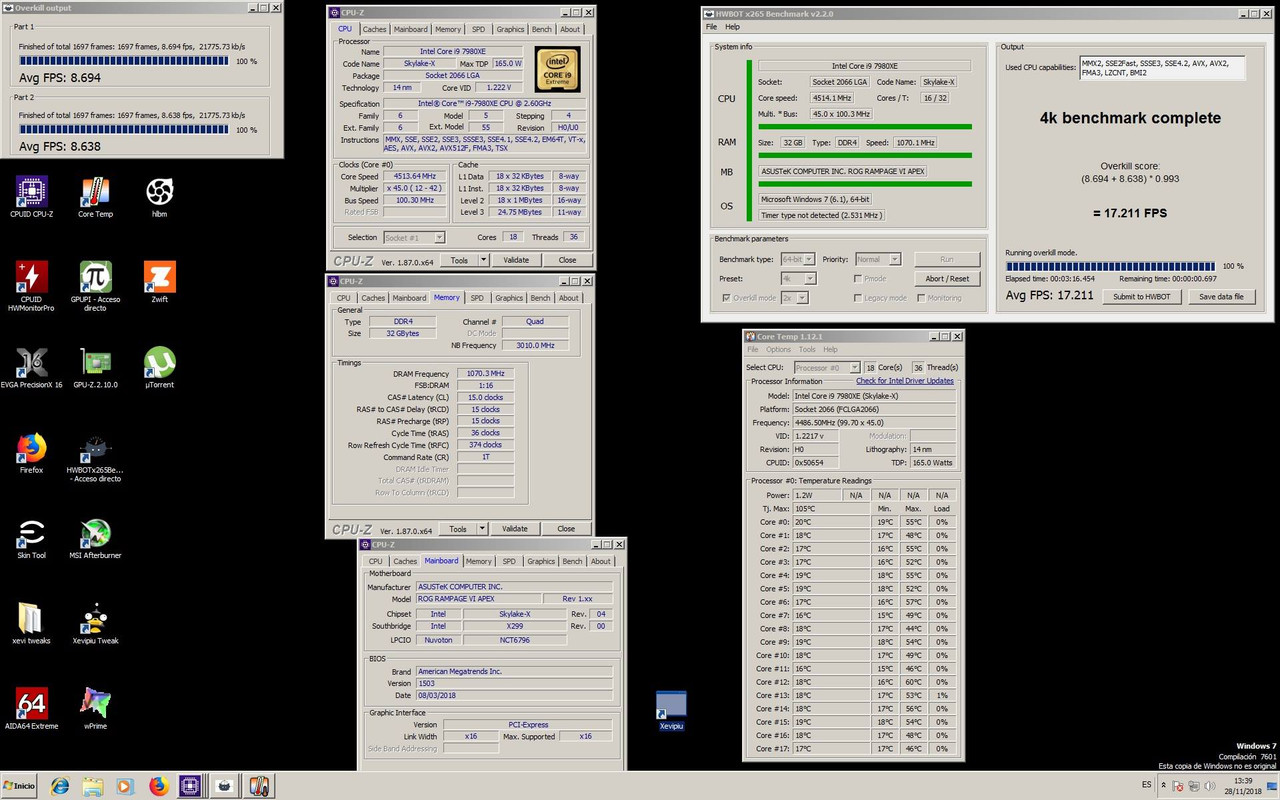
Task: Click the volume icon in system tray
Action: coord(1208,786)
